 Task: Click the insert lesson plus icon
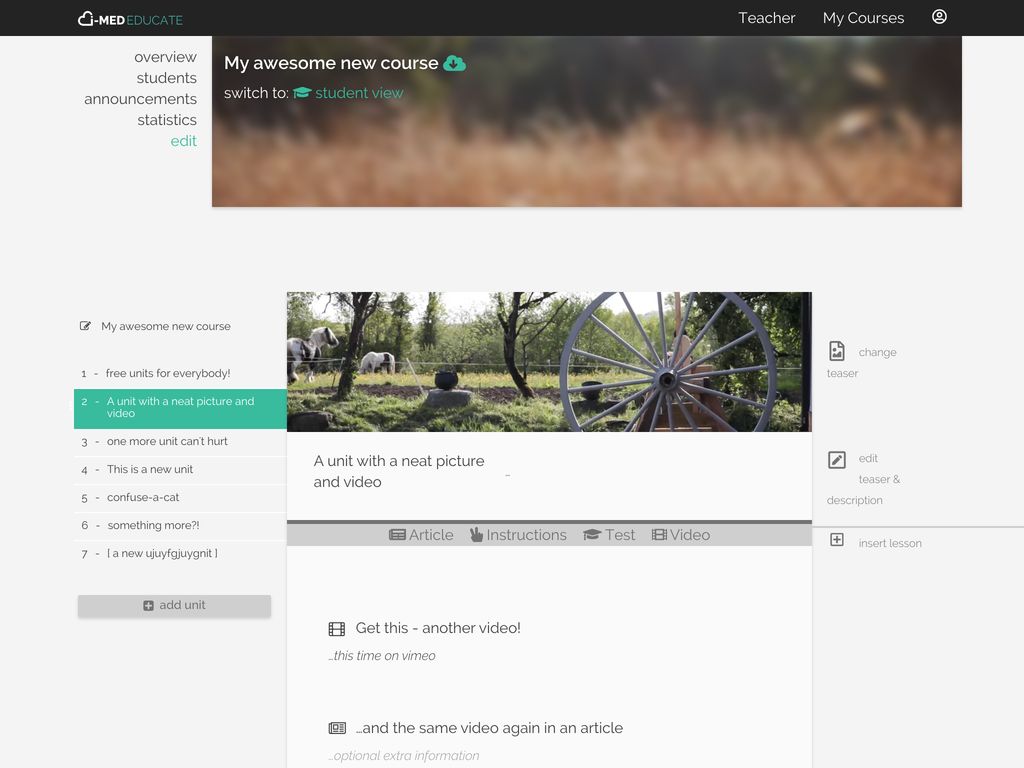[837, 540]
